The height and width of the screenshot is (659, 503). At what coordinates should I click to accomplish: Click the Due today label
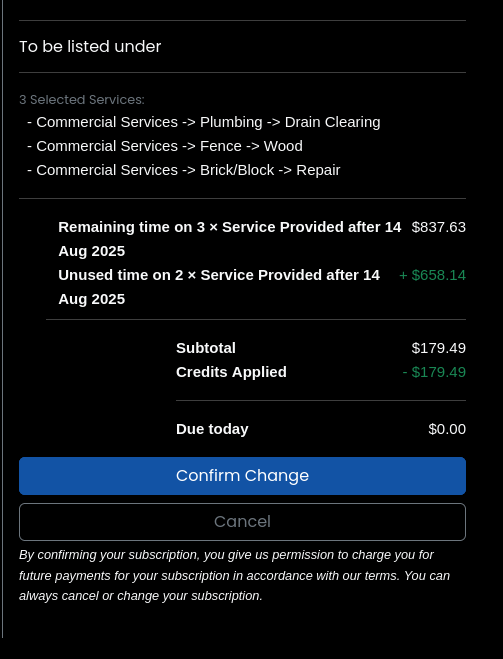pyautogui.click(x=212, y=429)
